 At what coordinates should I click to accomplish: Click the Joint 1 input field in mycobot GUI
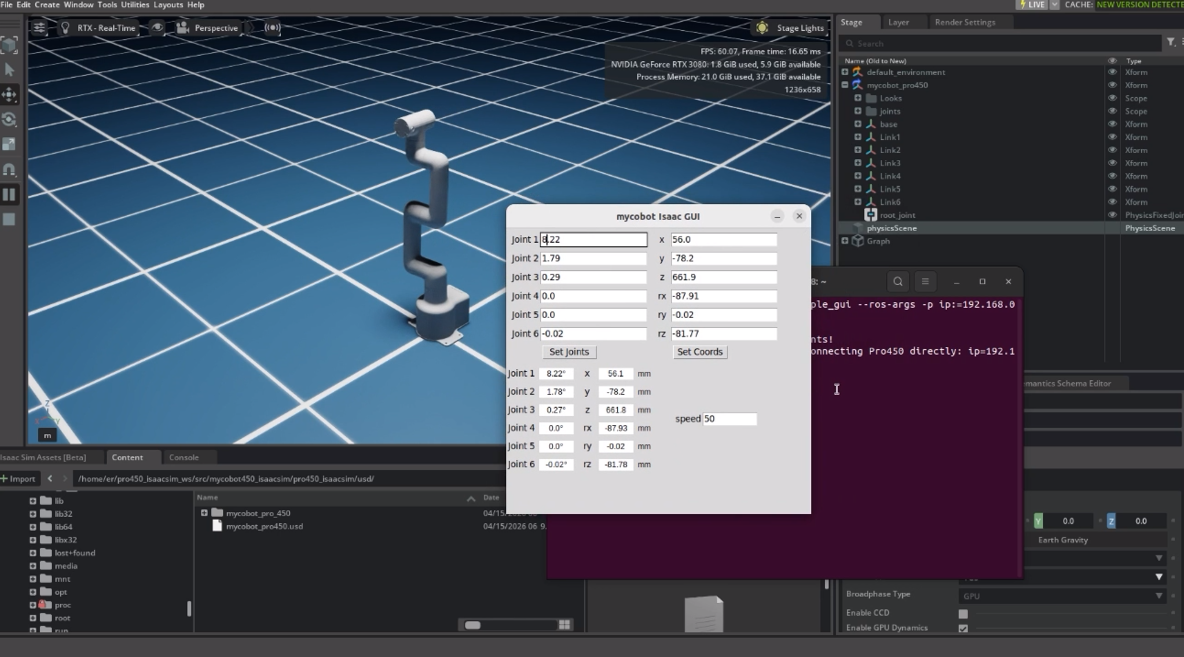coord(592,239)
